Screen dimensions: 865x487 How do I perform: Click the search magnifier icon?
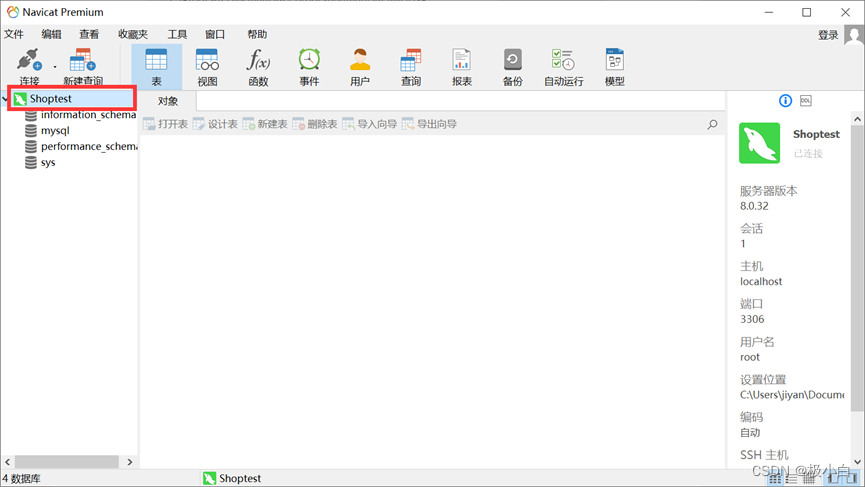pos(712,125)
